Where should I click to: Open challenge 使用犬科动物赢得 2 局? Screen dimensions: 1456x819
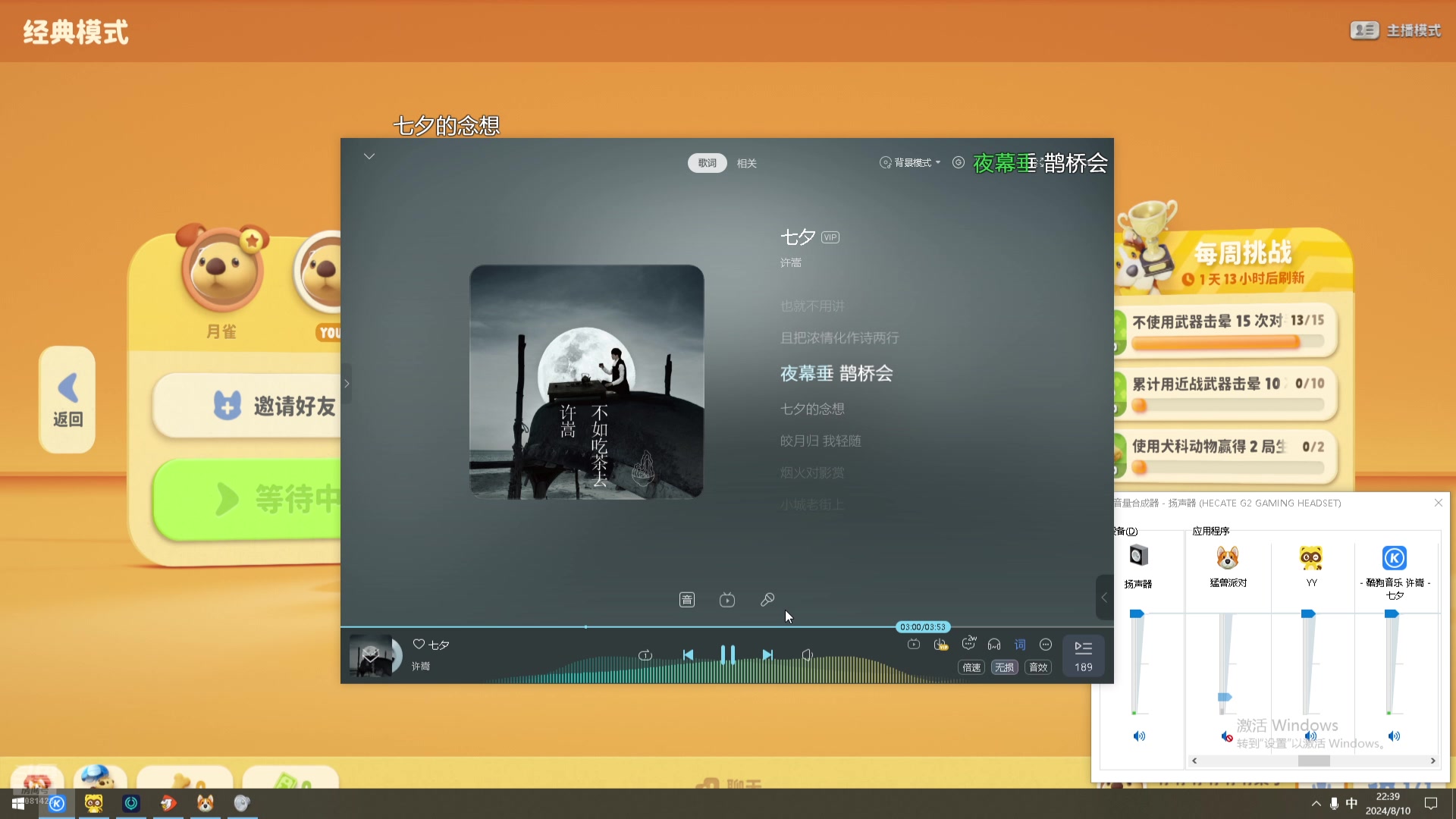(x=1227, y=455)
